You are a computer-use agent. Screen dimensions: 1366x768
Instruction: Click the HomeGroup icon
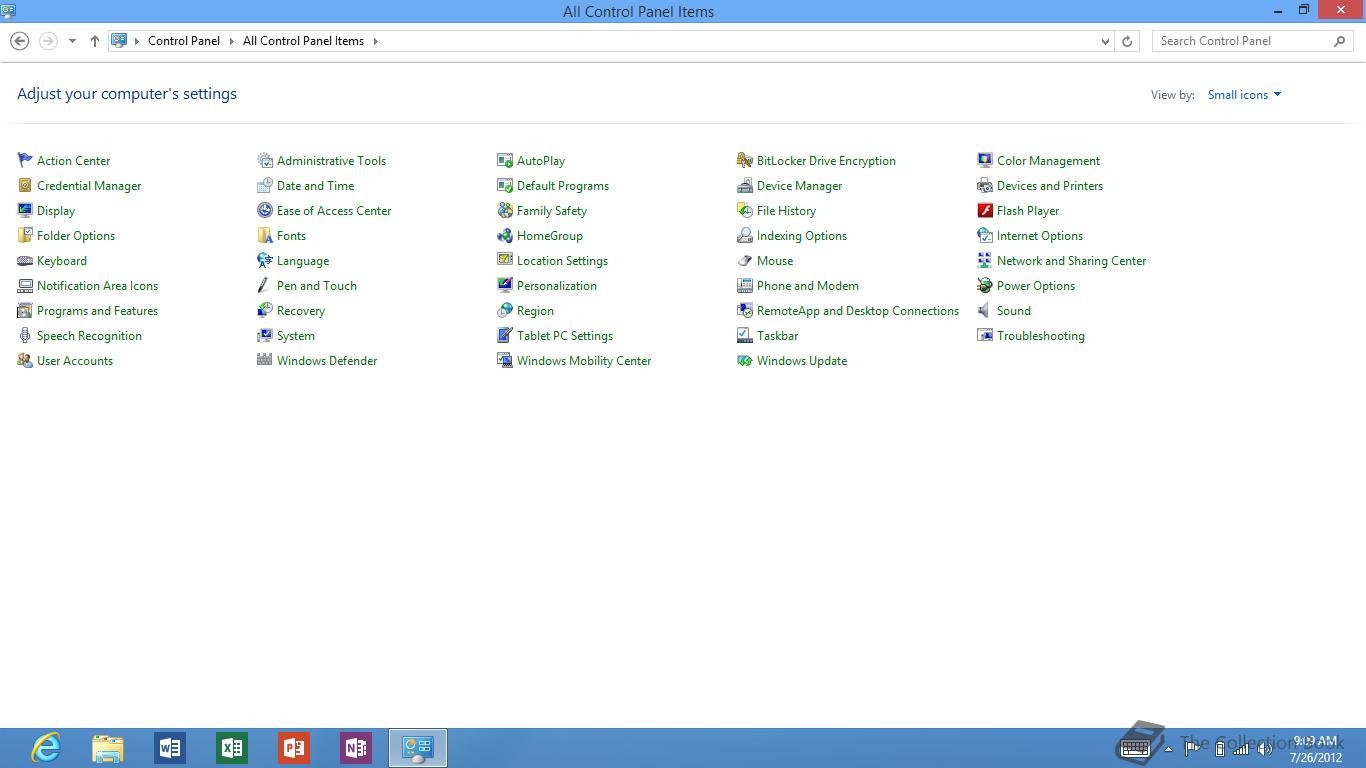pos(505,235)
